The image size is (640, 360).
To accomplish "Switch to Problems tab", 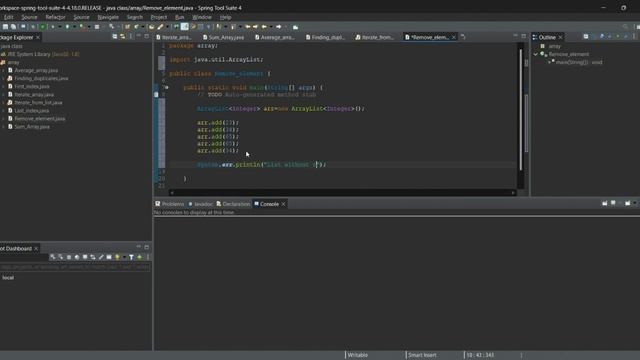I will [x=169, y=204].
